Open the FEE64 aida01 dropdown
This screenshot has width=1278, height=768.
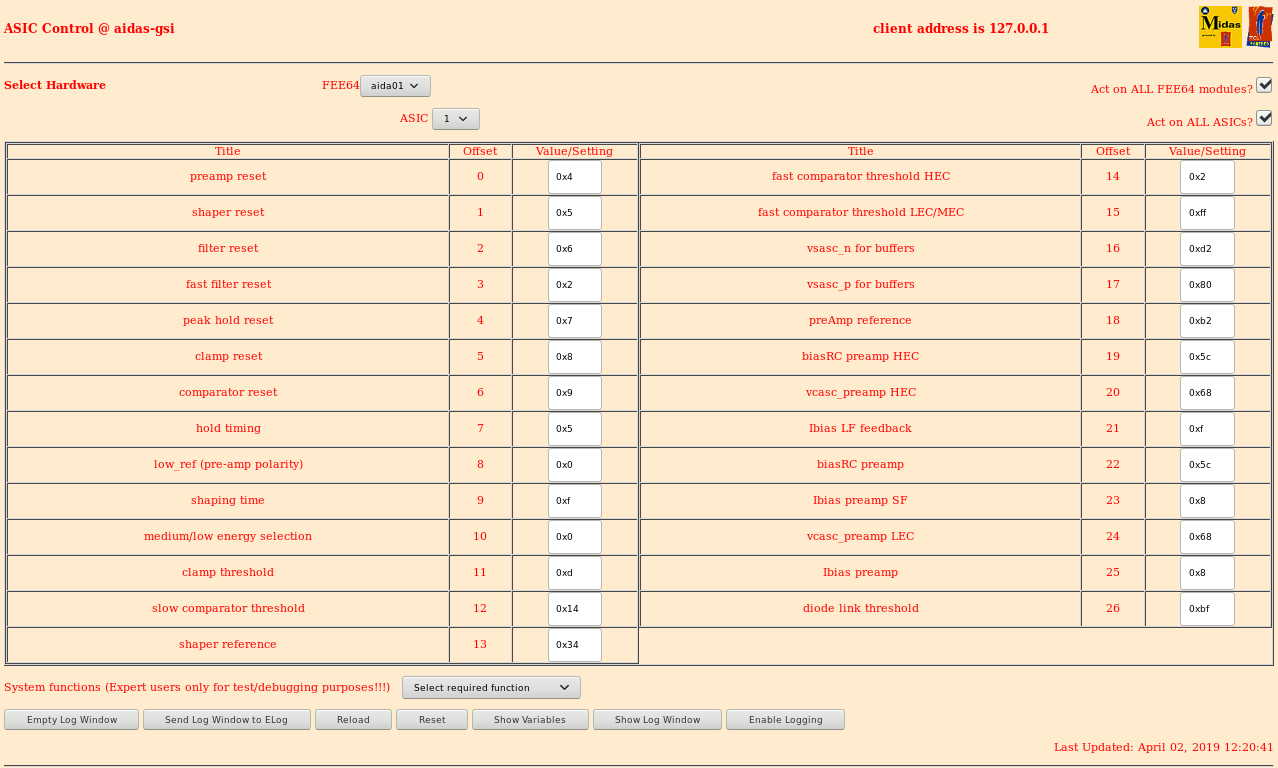[395, 86]
